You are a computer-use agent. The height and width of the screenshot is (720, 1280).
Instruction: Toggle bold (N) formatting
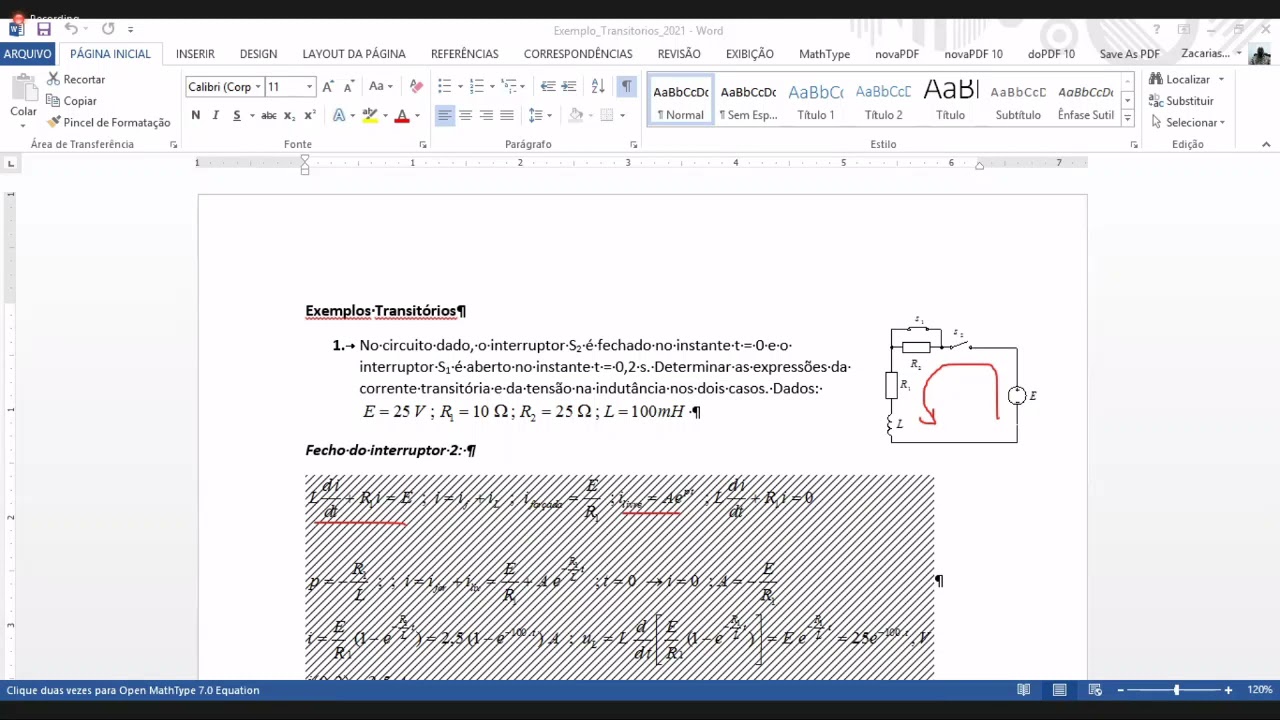[x=195, y=116]
